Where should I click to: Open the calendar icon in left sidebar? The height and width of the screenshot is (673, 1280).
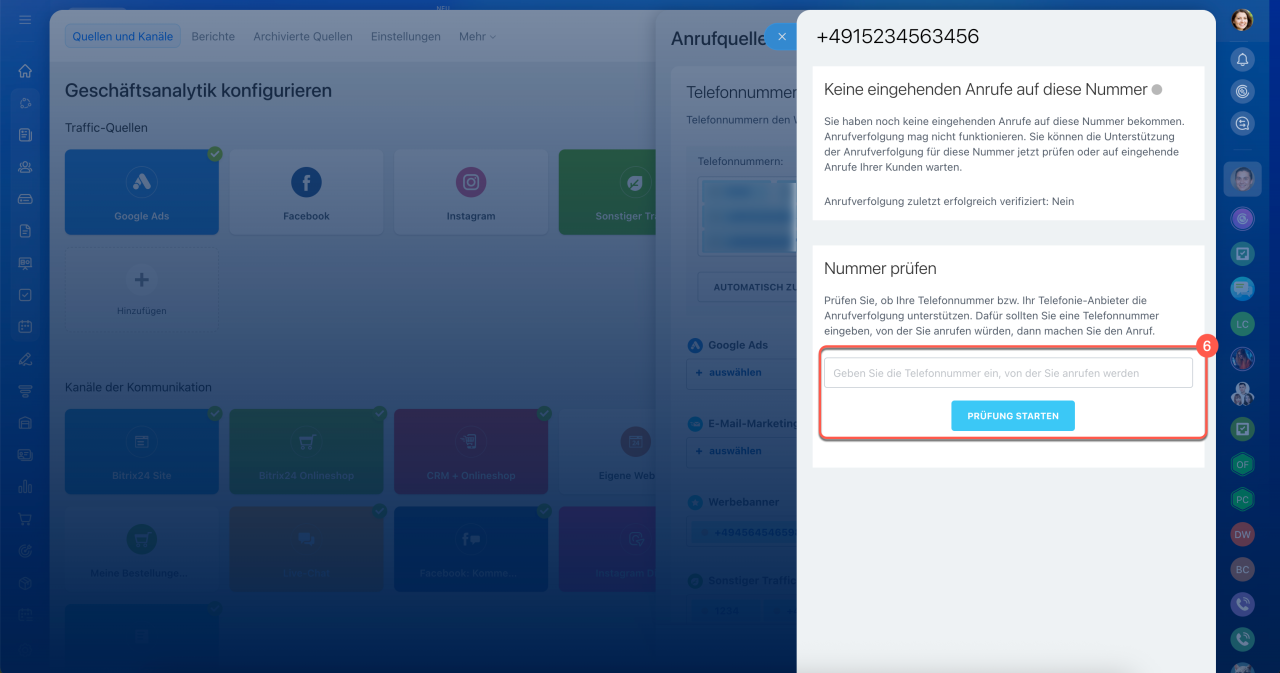[x=25, y=327]
